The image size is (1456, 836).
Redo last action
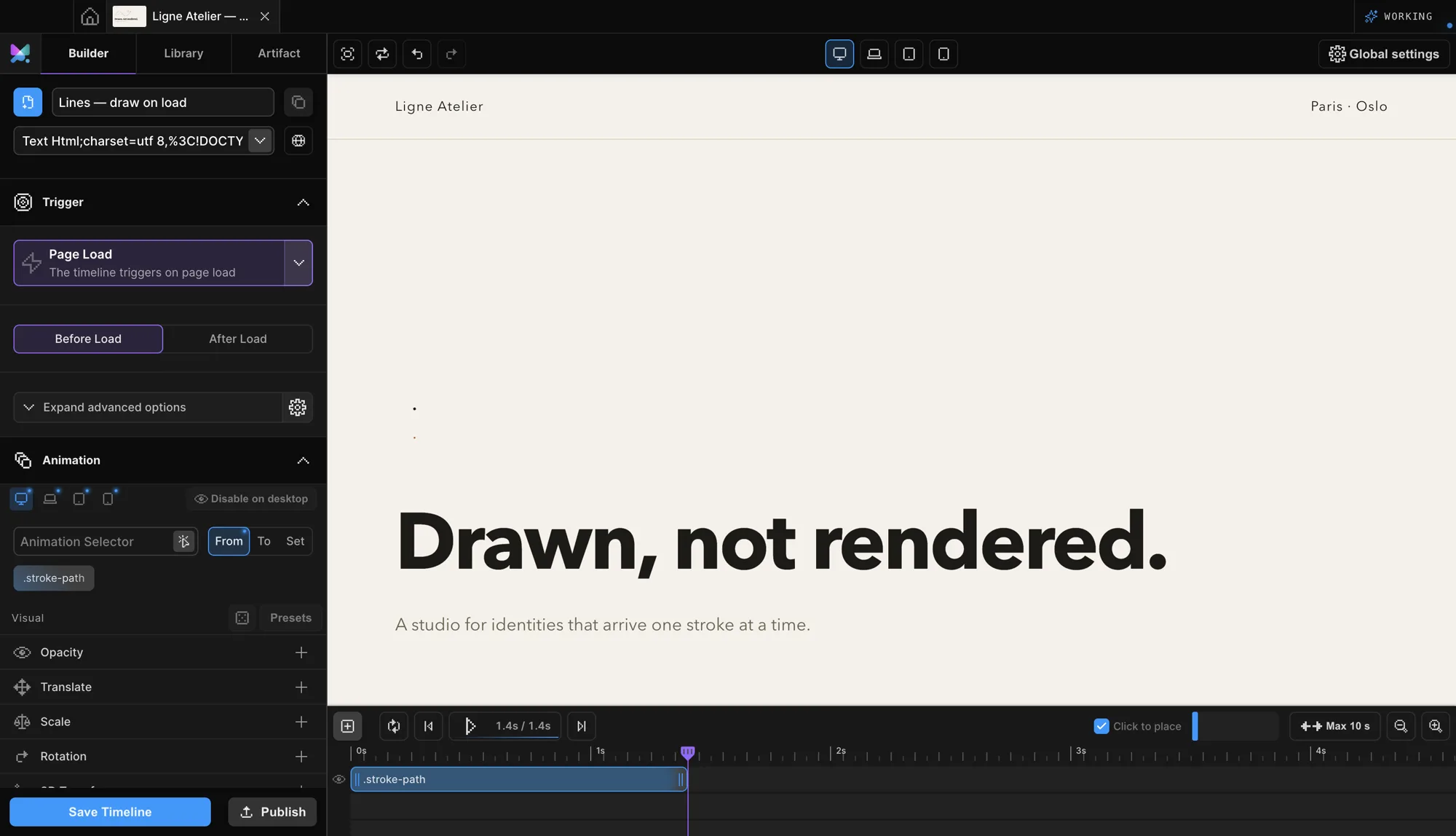tap(451, 54)
